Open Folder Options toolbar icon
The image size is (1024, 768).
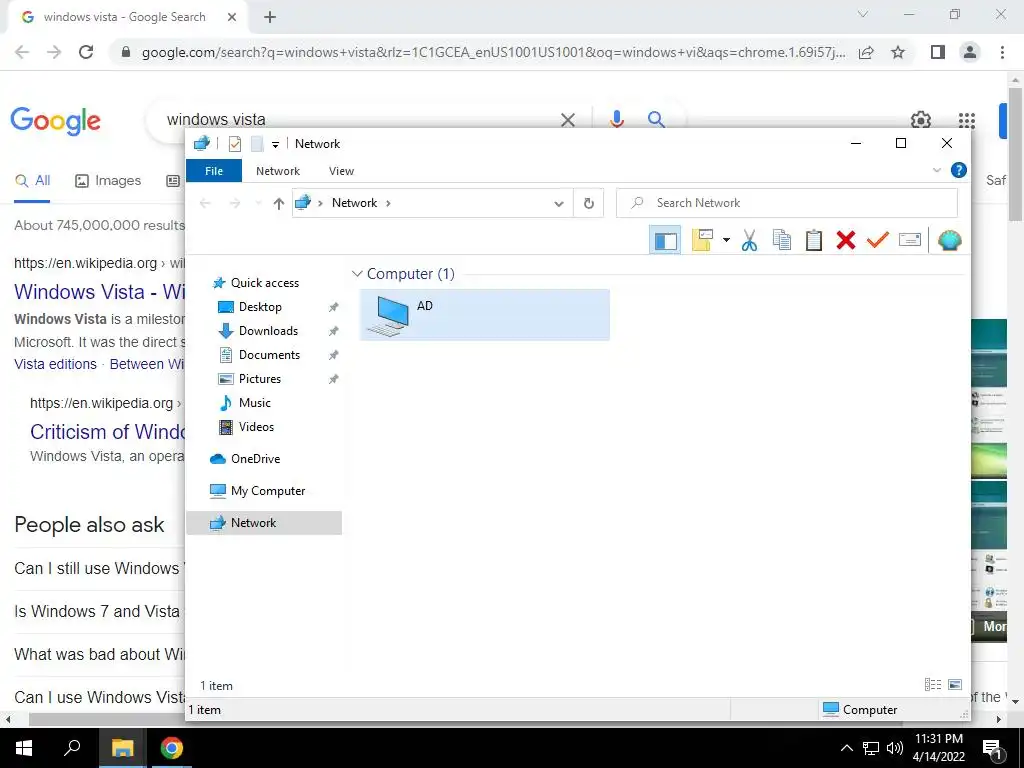coord(702,240)
